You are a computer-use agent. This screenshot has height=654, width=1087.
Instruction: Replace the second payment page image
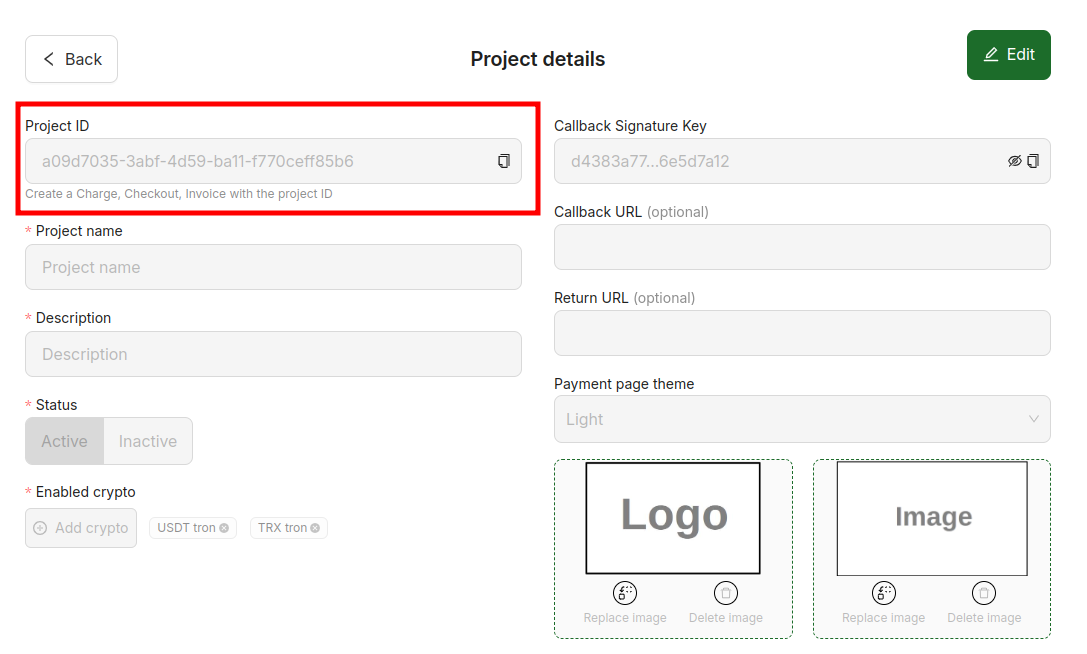(884, 593)
